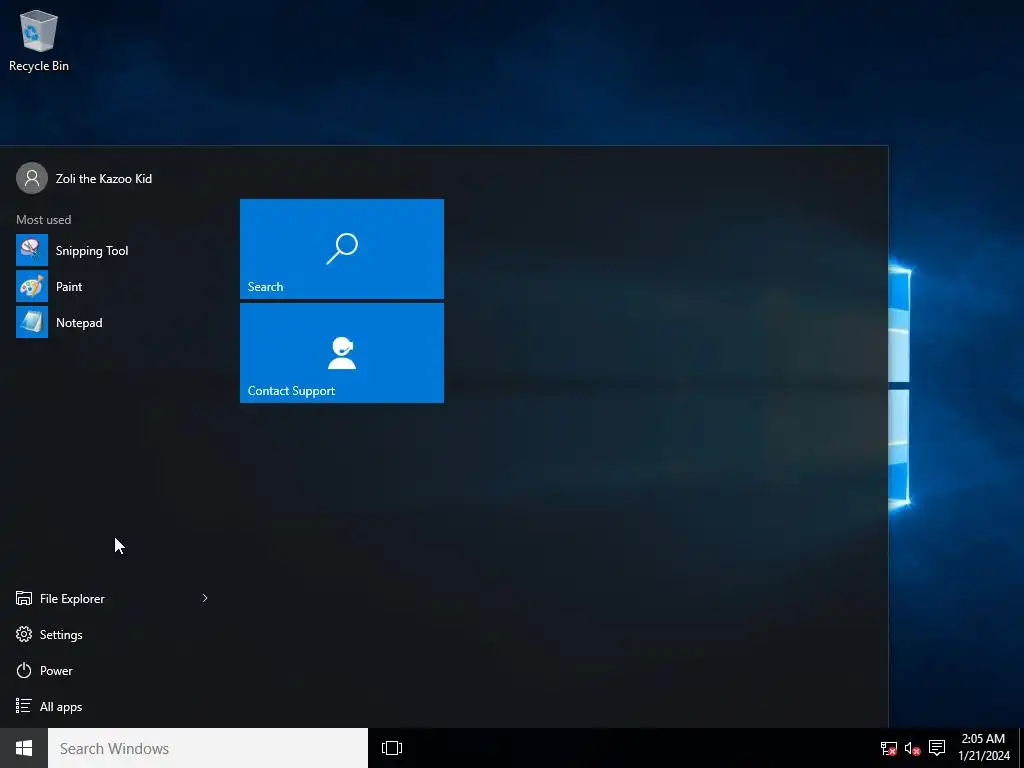Screen dimensions: 1024x768
Task: Open the Action Center notifications icon
Action: click(937, 748)
